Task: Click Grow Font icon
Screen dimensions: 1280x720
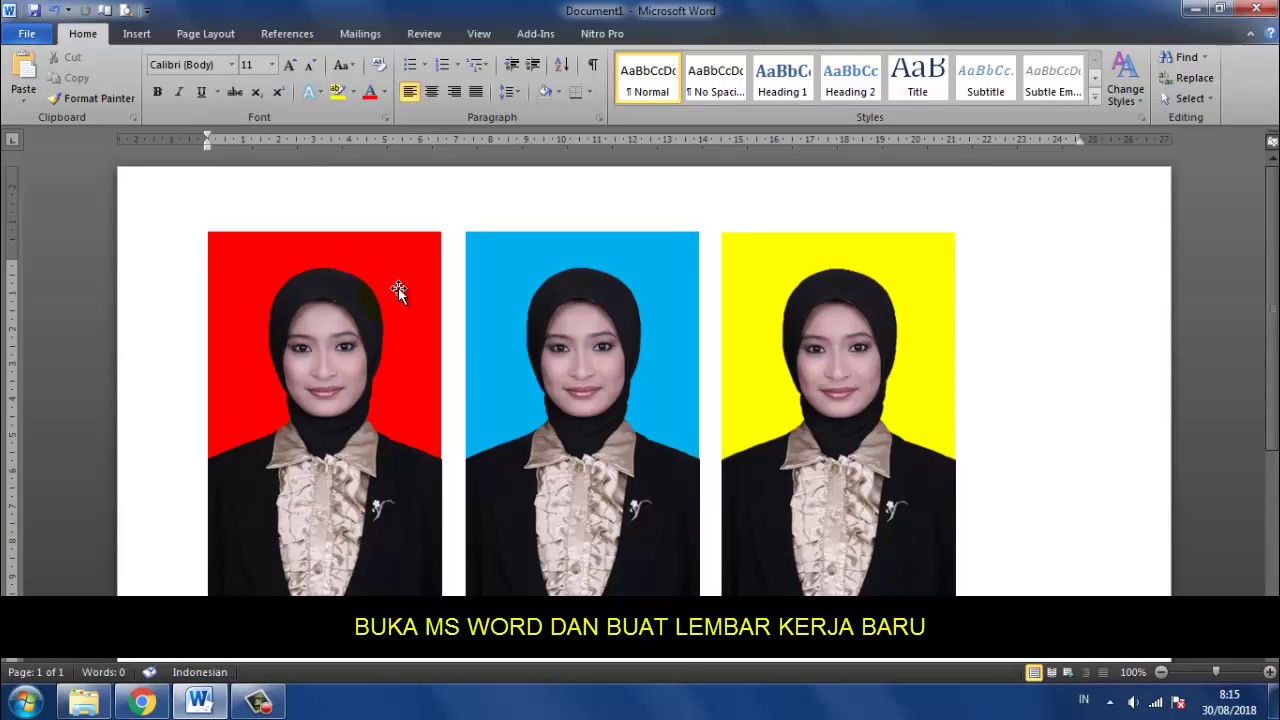Action: pyautogui.click(x=290, y=65)
